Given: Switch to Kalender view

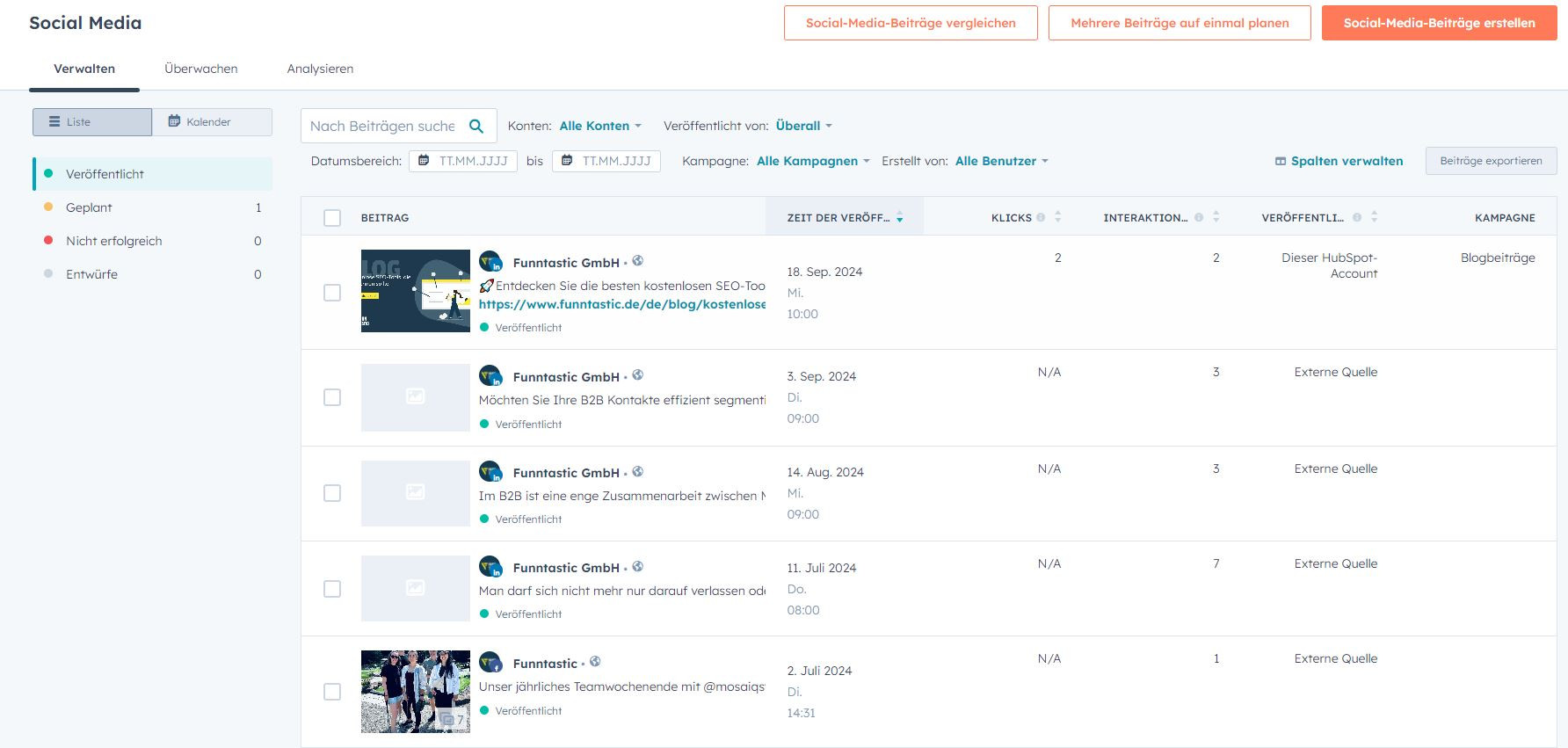Looking at the screenshot, I should 211,122.
